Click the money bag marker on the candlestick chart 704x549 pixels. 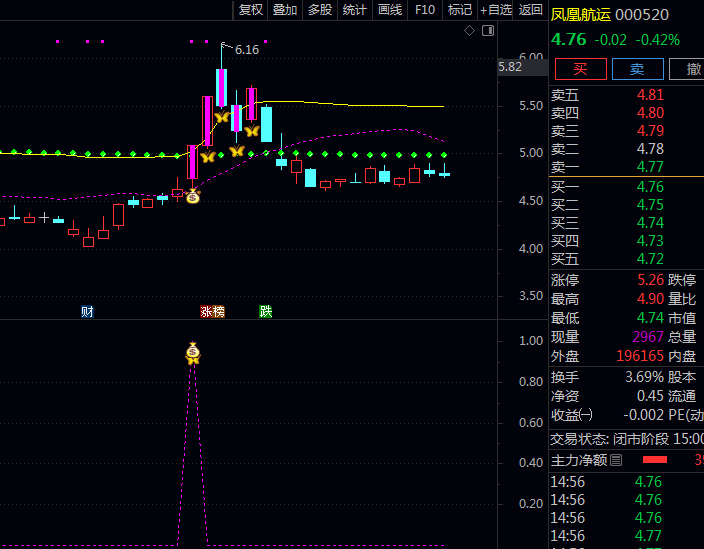tap(192, 197)
